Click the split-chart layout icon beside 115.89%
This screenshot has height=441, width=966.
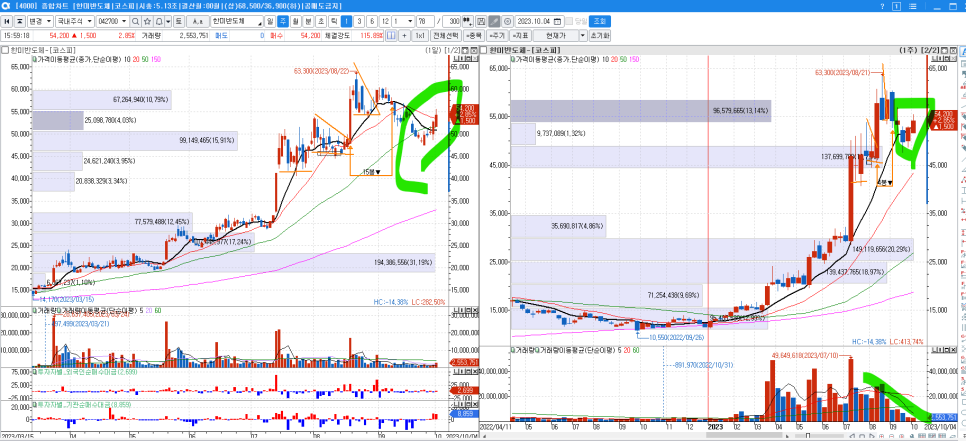point(391,35)
